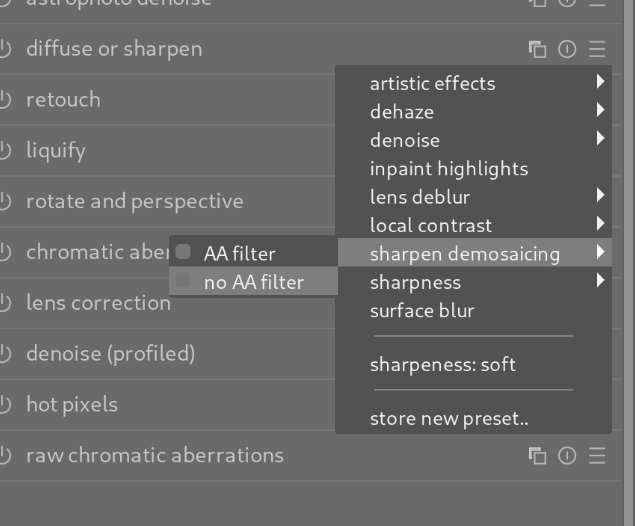The height and width of the screenshot is (526, 635).
Task: Switch on denoise (profiled) module
Action: [x=6, y=354]
